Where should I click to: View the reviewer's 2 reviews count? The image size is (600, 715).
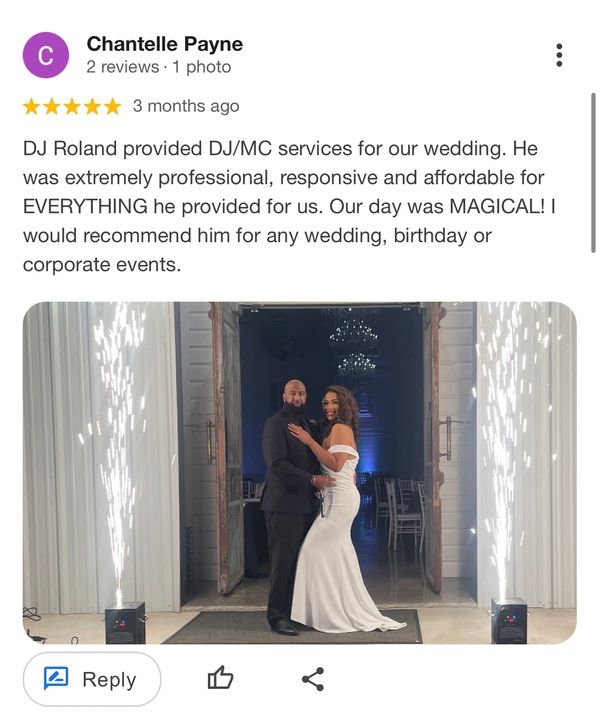[123, 67]
